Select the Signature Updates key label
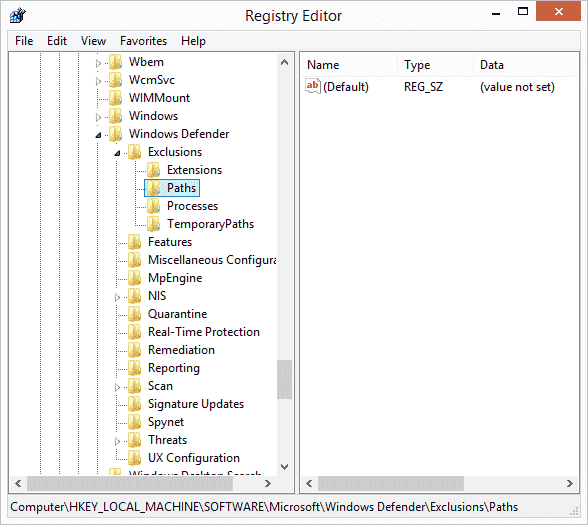588x525 pixels. tap(196, 404)
